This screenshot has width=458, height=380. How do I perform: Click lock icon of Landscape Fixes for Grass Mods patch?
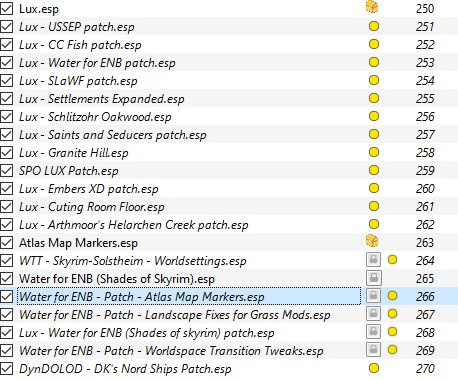pyautogui.click(x=373, y=314)
